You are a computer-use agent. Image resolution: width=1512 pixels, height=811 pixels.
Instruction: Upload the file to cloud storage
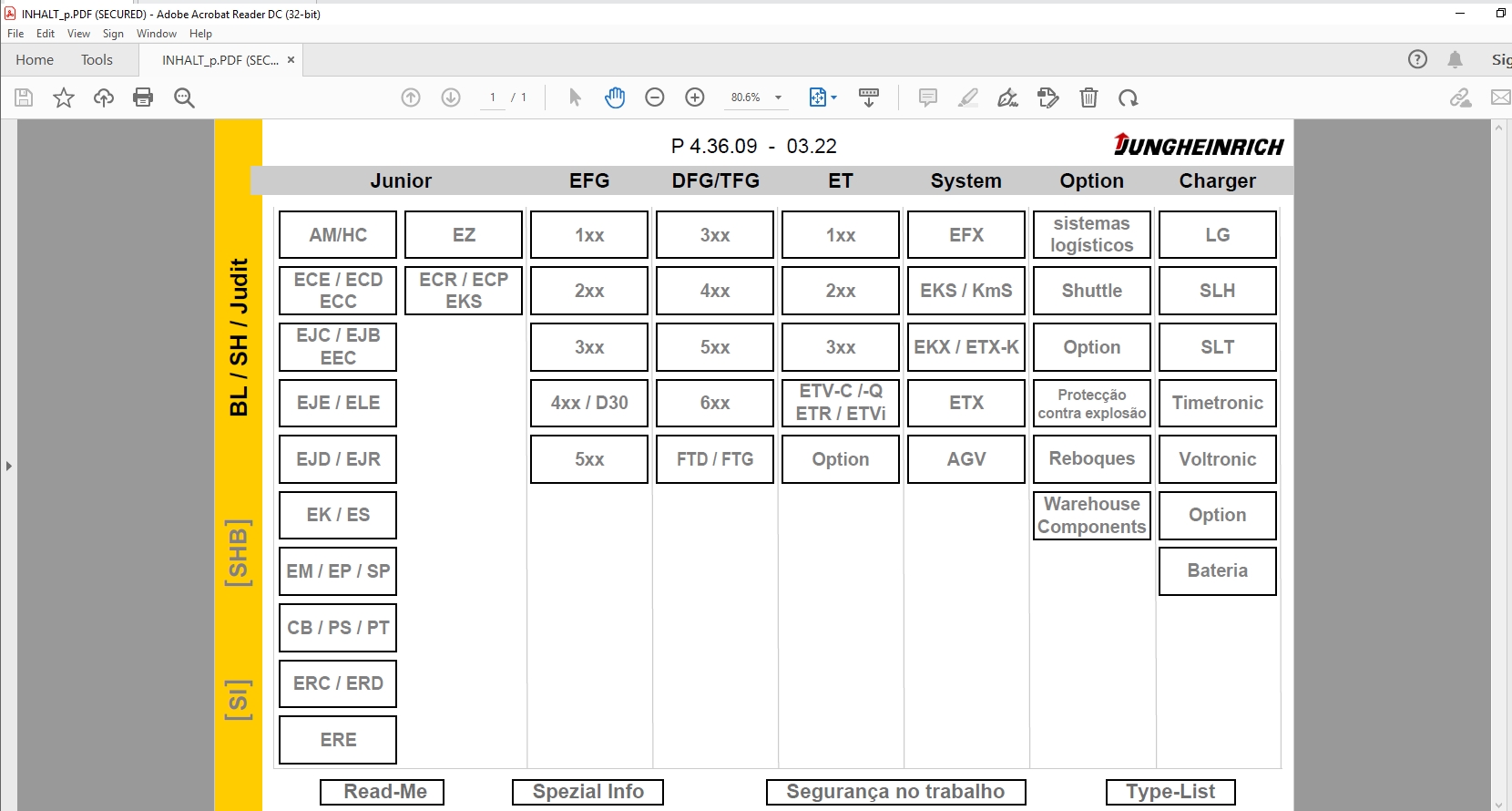point(104,98)
